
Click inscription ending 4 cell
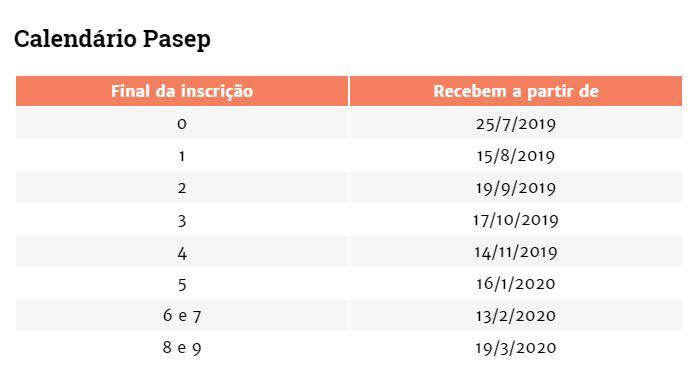point(182,252)
